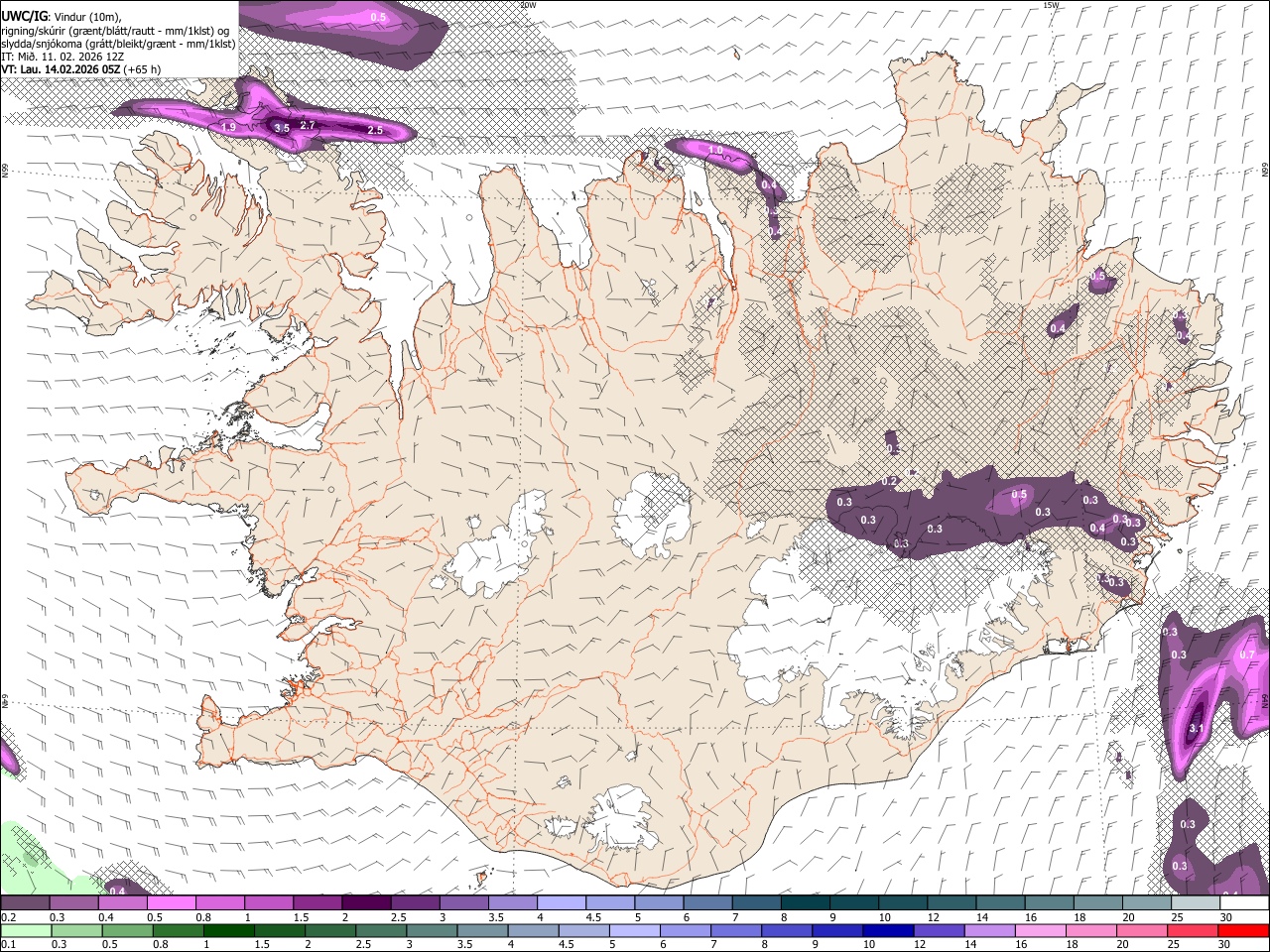Pick the rain-scale swatch starting at 0.3
The height and width of the screenshot is (952, 1270).
coord(76,931)
